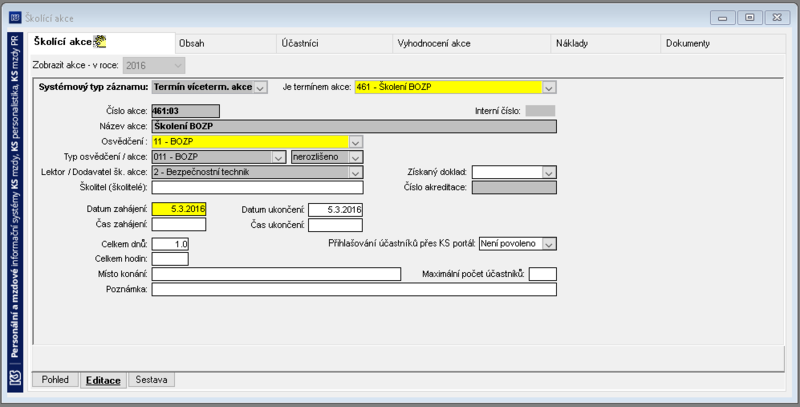Screen dimensions: 800x407
Task: Click the Přihlašování účastníků přes KS portál label
Action: (402, 244)
